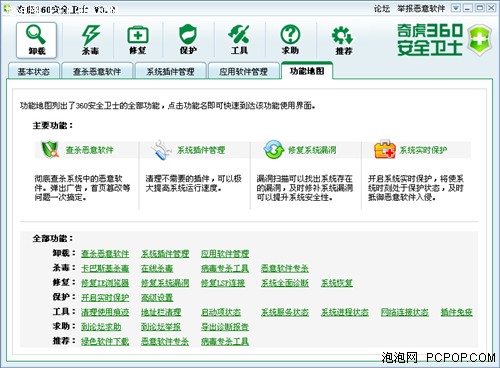Switch to the 基本状态 tab

pos(34,71)
